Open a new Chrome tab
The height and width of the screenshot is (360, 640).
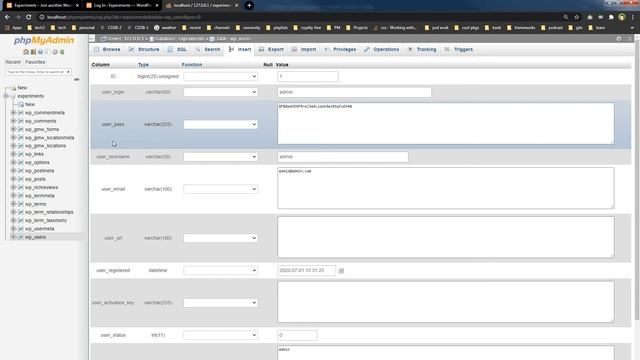click(x=249, y=6)
